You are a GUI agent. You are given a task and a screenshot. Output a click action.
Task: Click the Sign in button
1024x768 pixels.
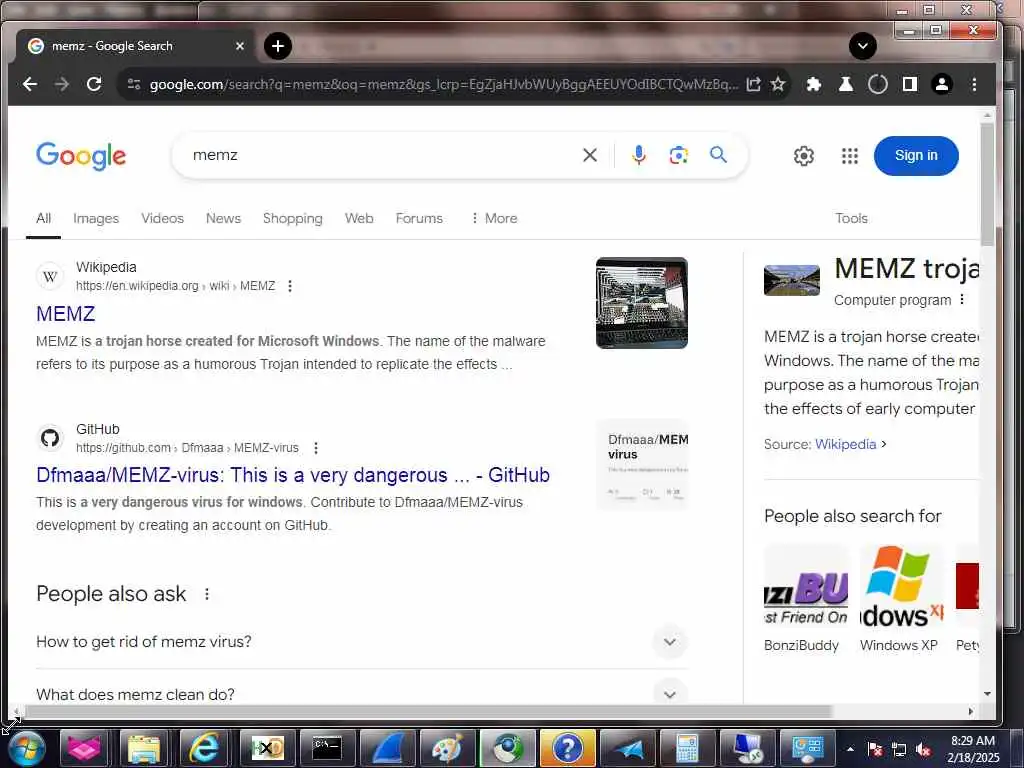tap(916, 155)
